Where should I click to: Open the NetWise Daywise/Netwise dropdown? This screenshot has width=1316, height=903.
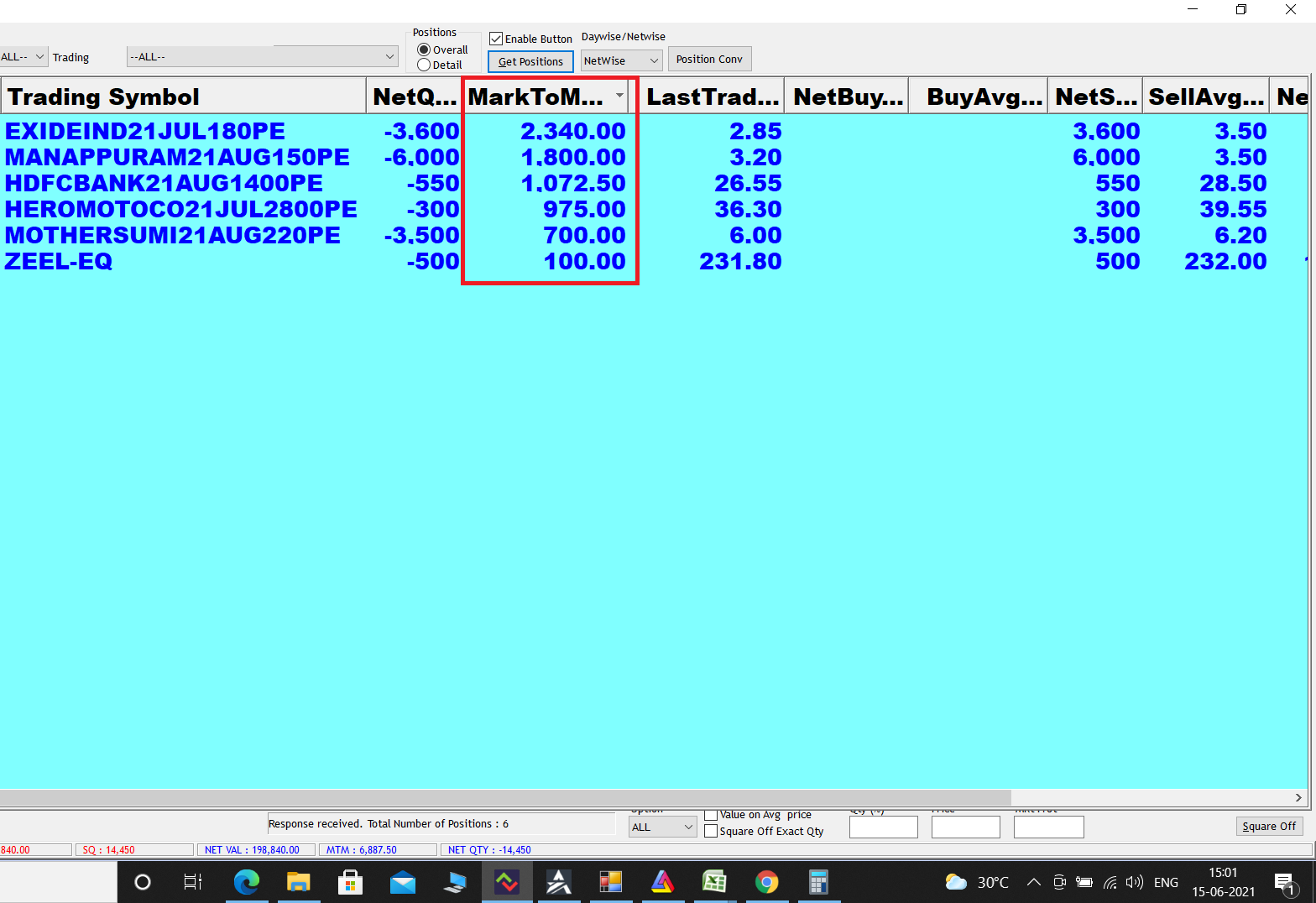[x=622, y=60]
